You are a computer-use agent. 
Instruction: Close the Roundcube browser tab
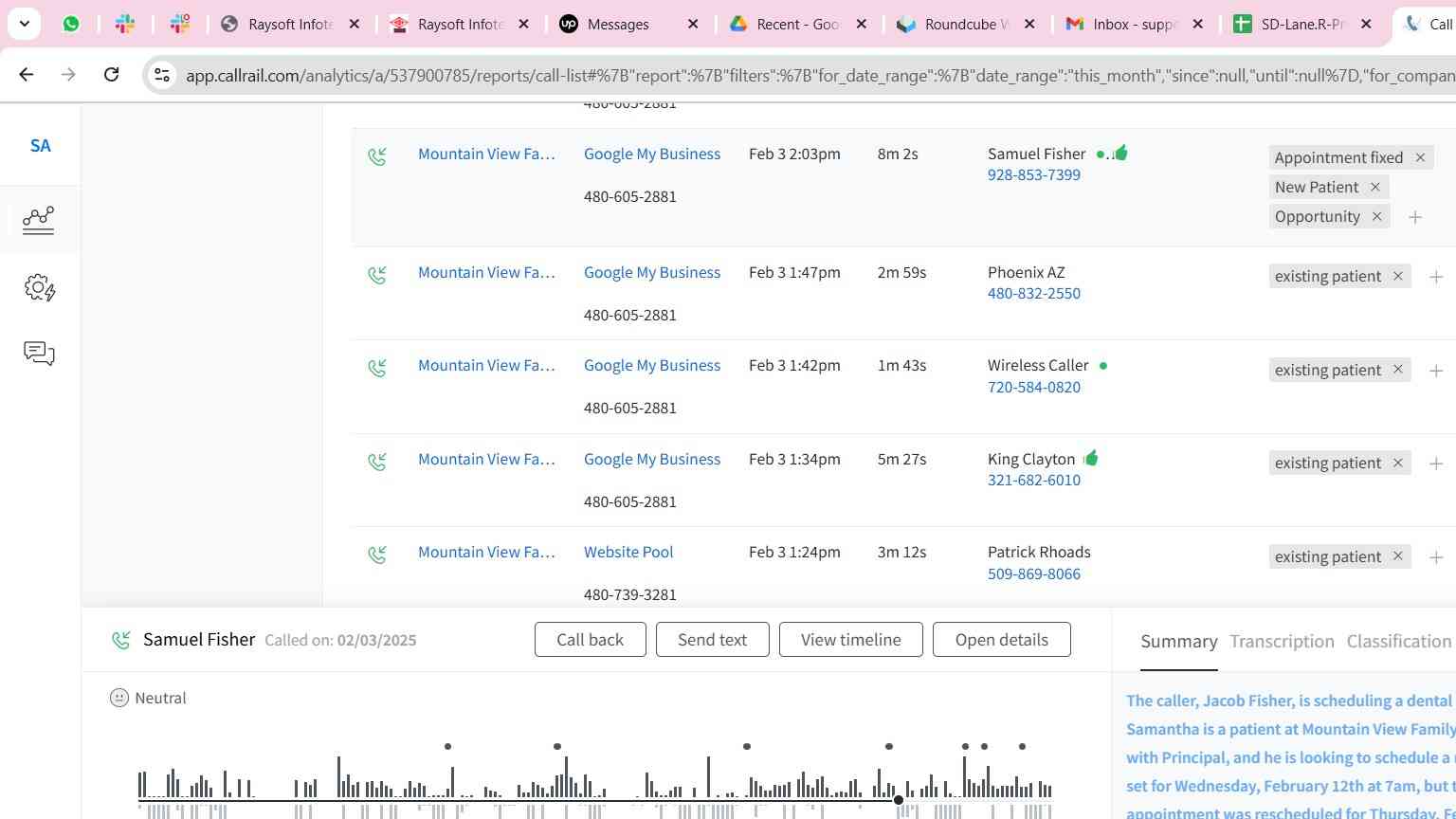pyautogui.click(x=1029, y=25)
